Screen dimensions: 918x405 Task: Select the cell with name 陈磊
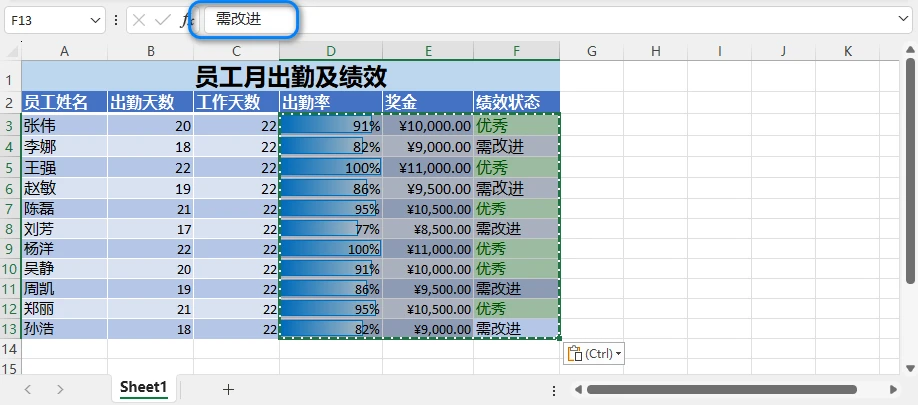[x=64, y=208]
